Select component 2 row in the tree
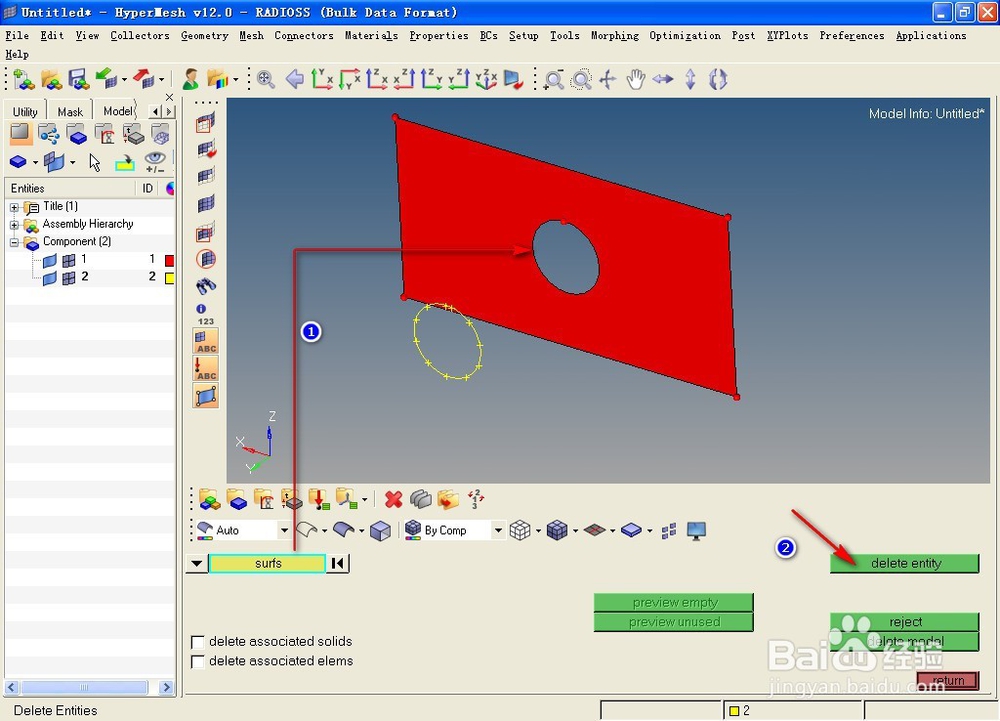Image resolution: width=1000 pixels, height=721 pixels. tap(89, 277)
